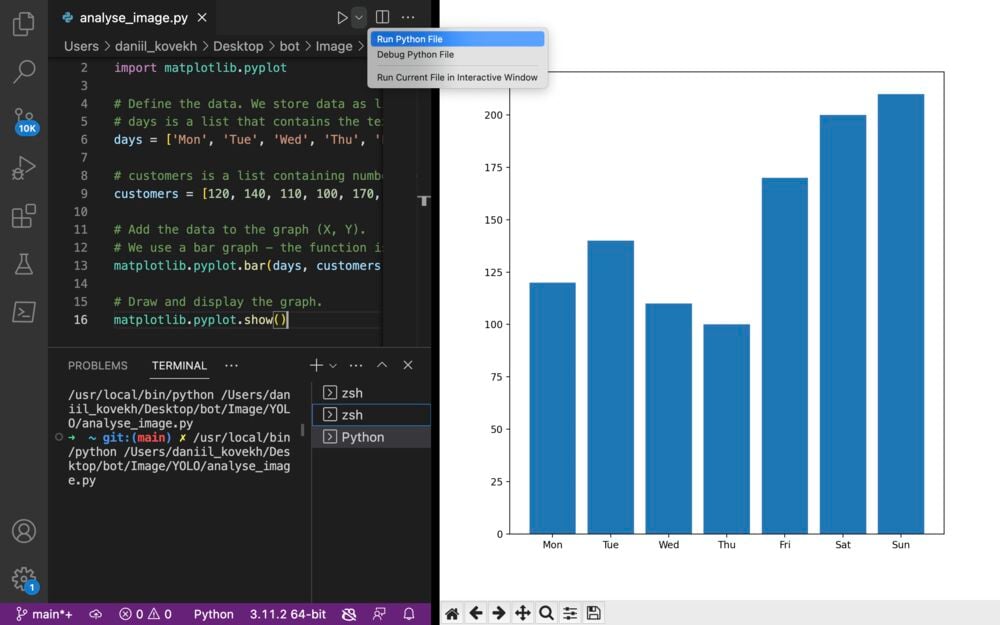Click the Split Editor Right icon
This screenshot has height=625, width=1000.
coord(382,17)
